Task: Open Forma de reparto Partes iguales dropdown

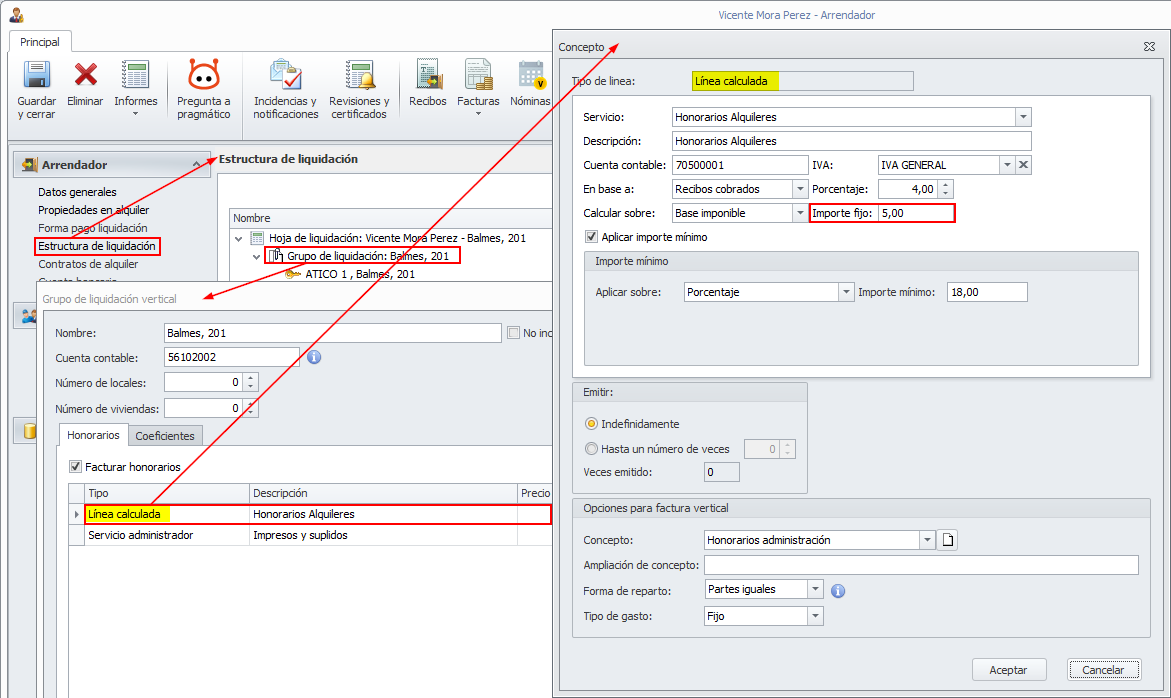Action: point(815,589)
